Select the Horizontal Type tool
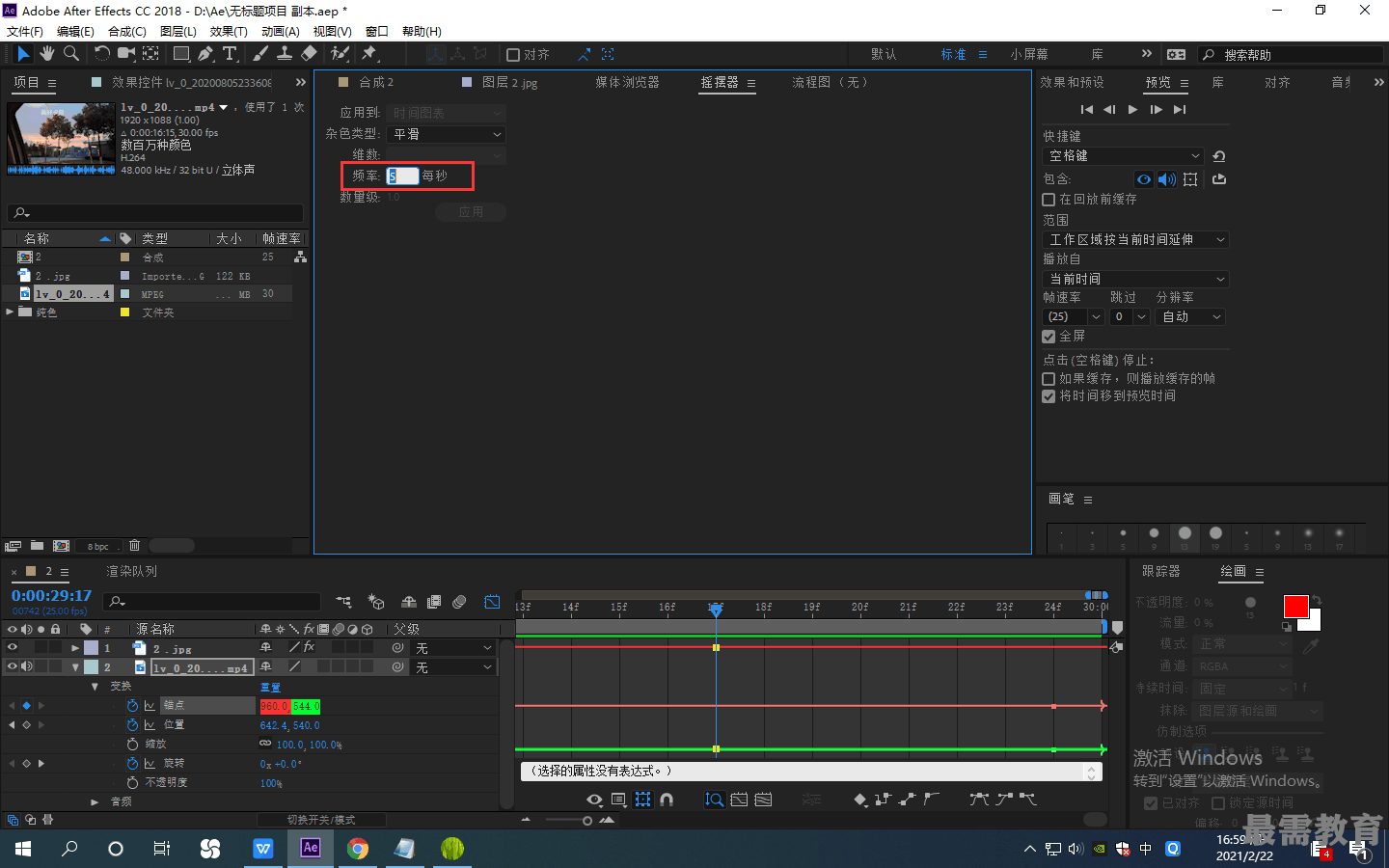 230,54
